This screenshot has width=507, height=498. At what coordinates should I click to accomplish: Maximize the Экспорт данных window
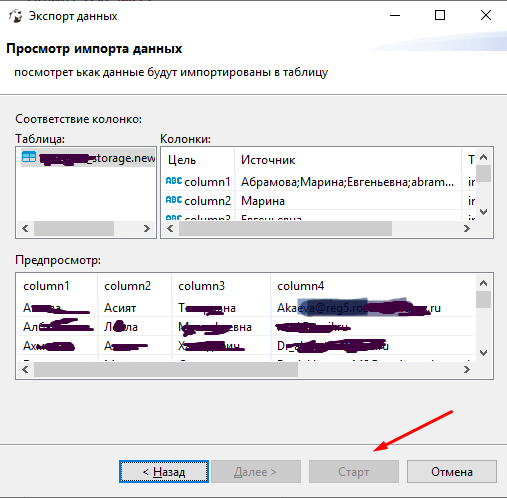click(x=440, y=15)
